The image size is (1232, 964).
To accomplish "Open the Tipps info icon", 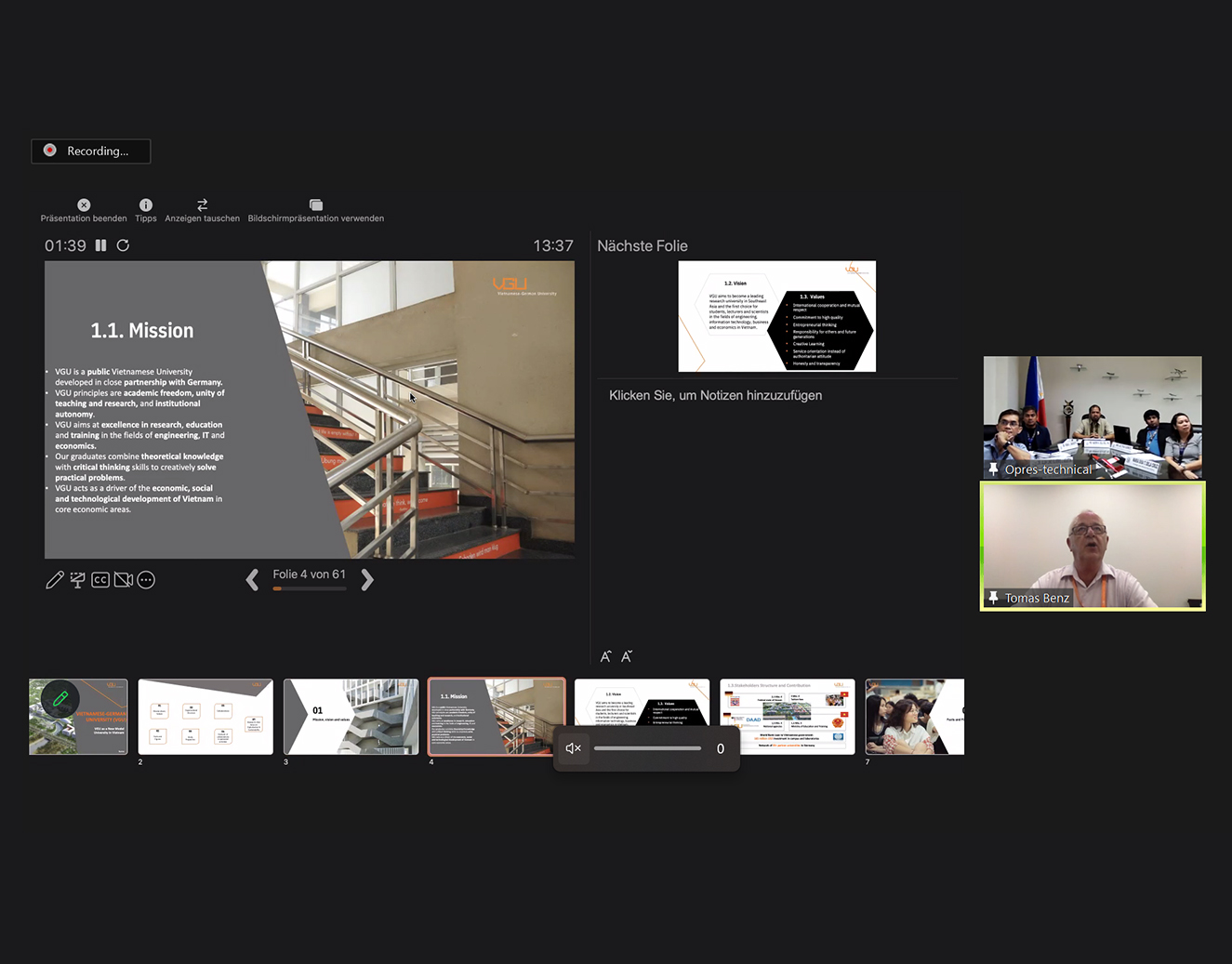I will [x=146, y=205].
